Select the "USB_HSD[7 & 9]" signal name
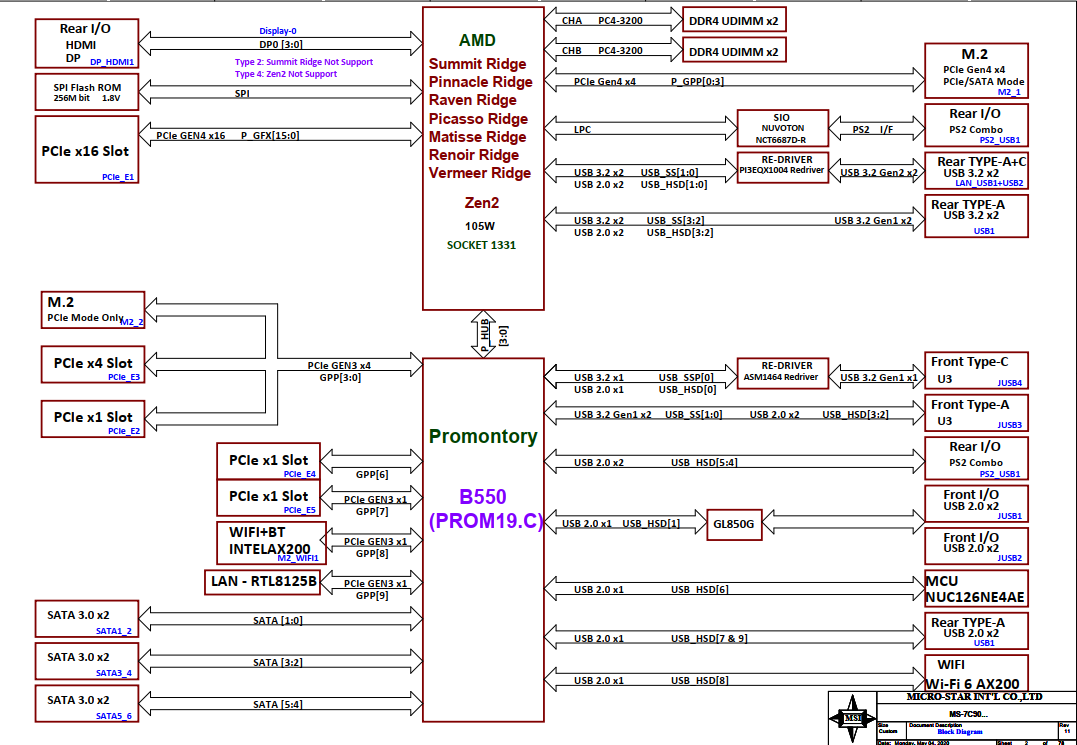Screen dimensions: 1077x745 pyautogui.click(x=709, y=639)
